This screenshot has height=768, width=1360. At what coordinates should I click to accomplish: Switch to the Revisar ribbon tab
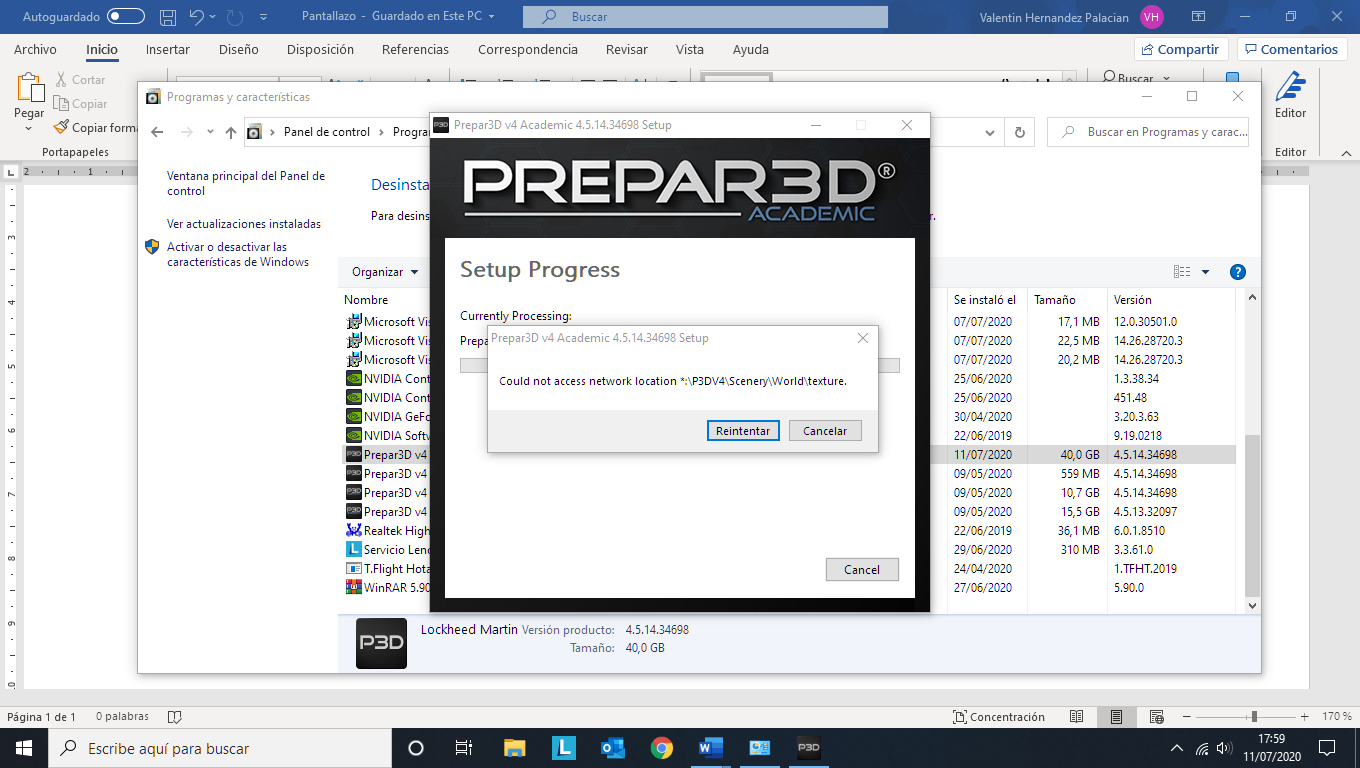(627, 49)
